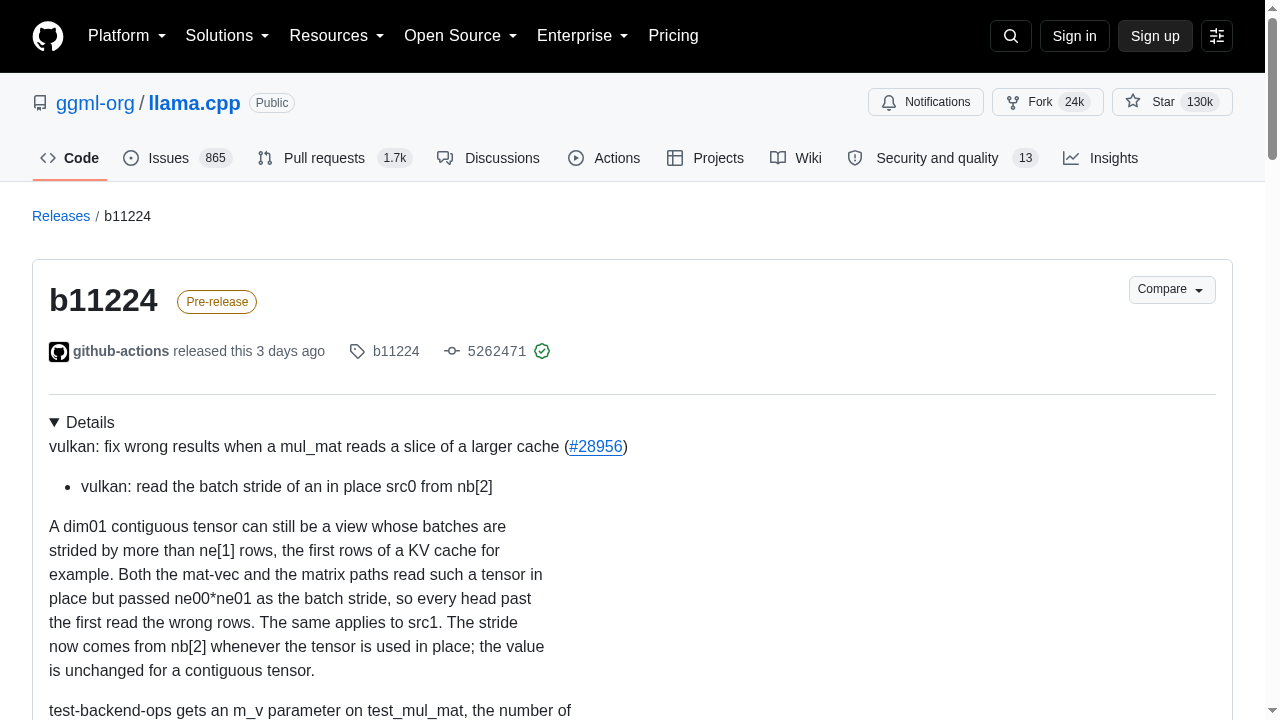
Task: Click the Pull requests branch icon
Action: click(265, 158)
